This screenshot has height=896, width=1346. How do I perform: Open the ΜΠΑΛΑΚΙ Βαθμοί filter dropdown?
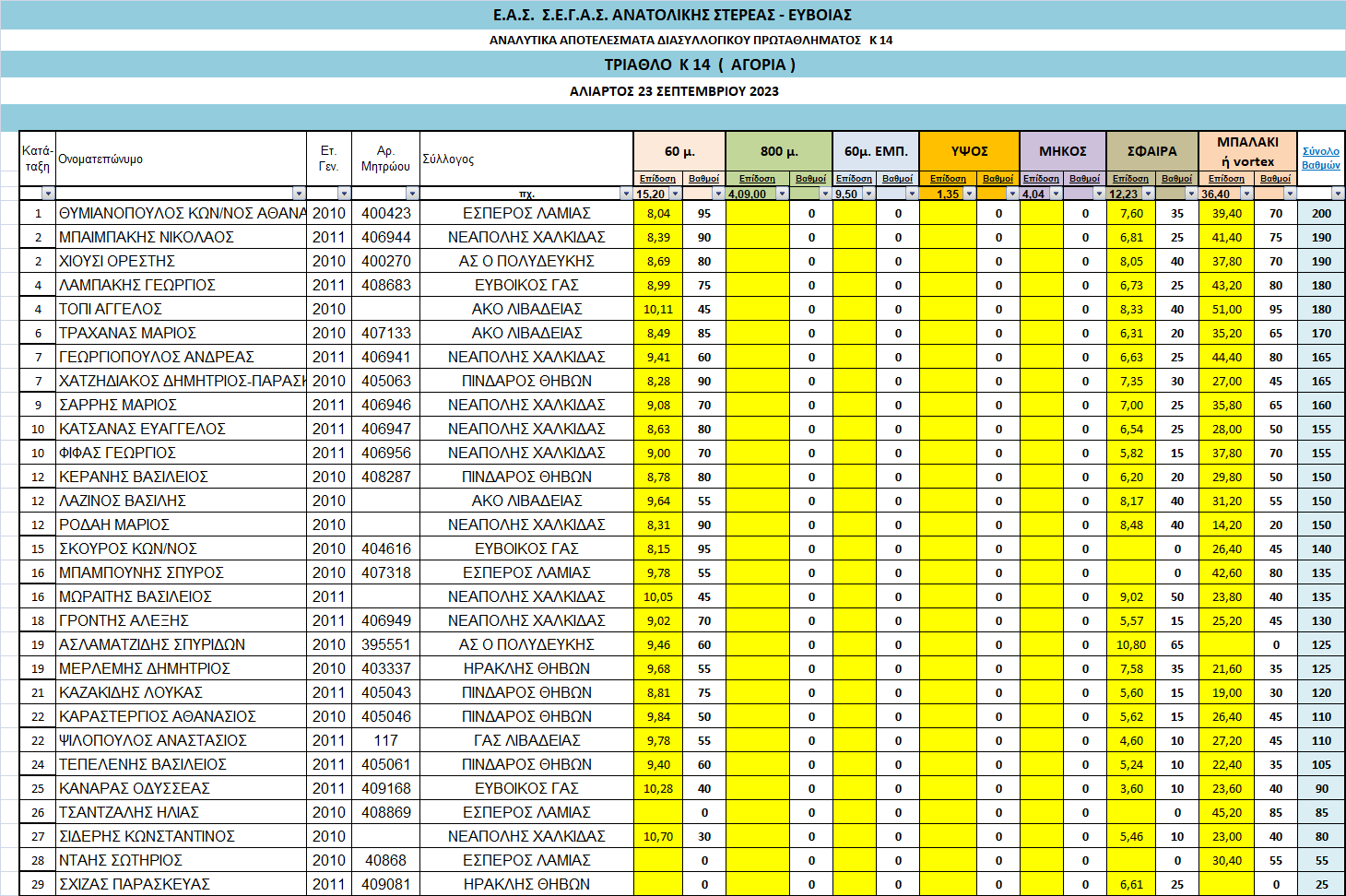pyautogui.click(x=1290, y=194)
